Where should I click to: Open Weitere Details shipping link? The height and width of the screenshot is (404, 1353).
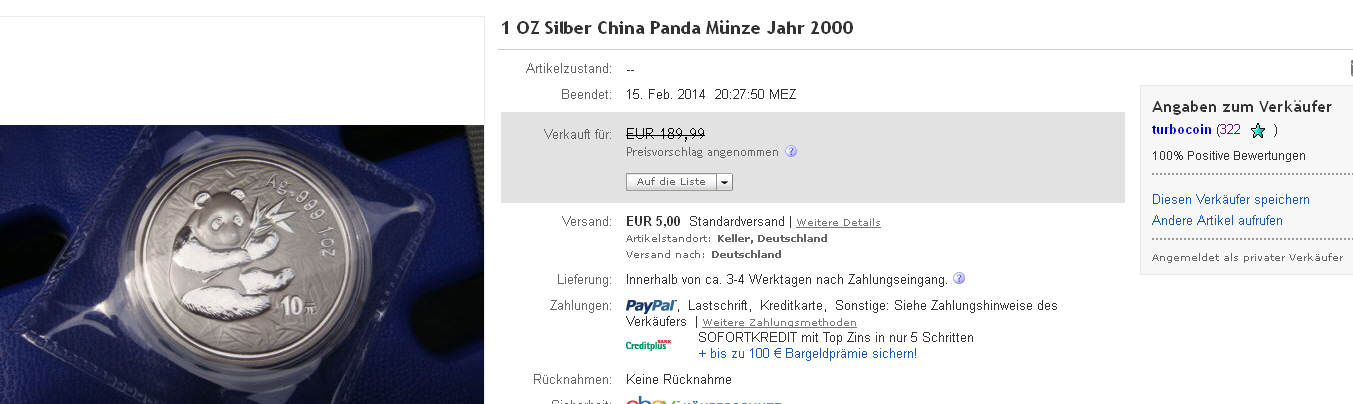pyautogui.click(x=839, y=222)
